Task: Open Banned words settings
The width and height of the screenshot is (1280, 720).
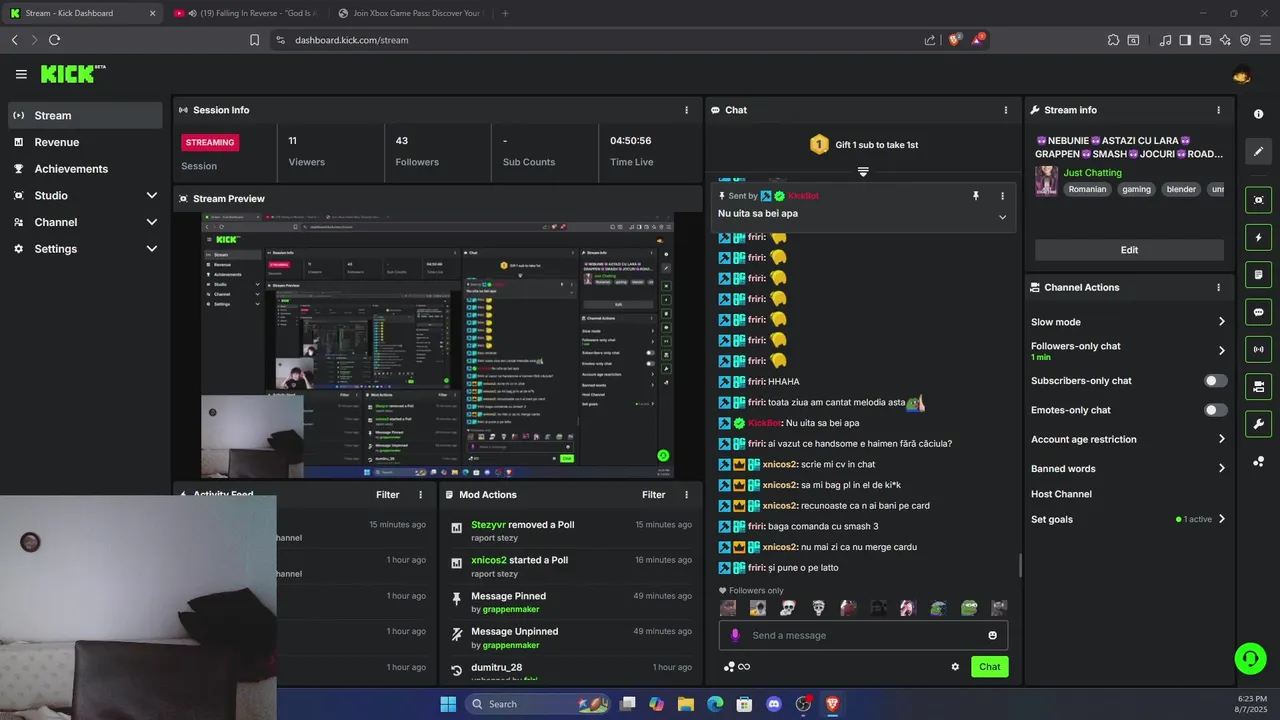Action: pos(1129,468)
